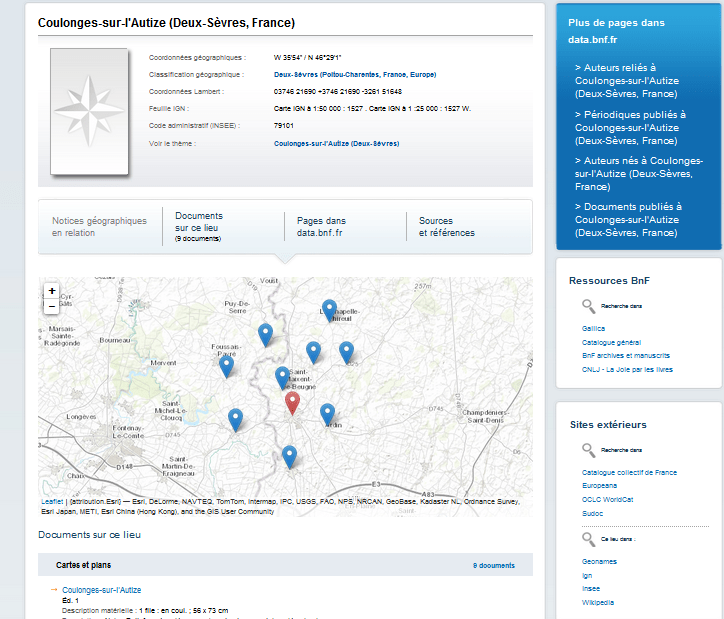724x619 pixels.
Task: Open the Sources et références tab
Action: (x=446, y=227)
